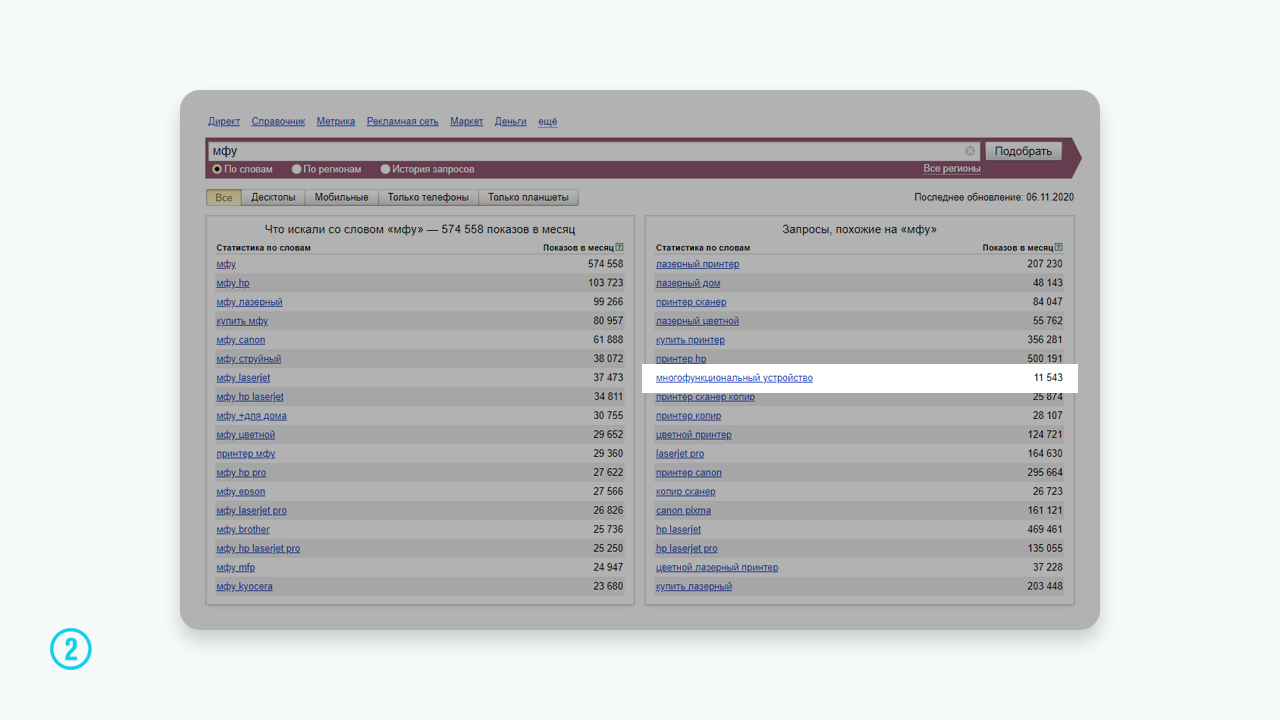Open help icon beside right 'Показов в месяц'
Screen dimensions: 1280x720
coord(1059,247)
